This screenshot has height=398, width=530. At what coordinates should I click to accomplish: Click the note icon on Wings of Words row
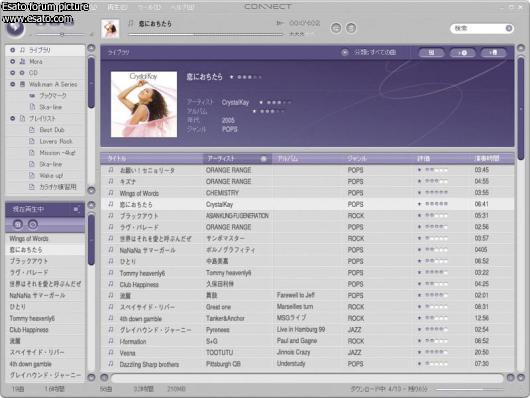(111, 193)
